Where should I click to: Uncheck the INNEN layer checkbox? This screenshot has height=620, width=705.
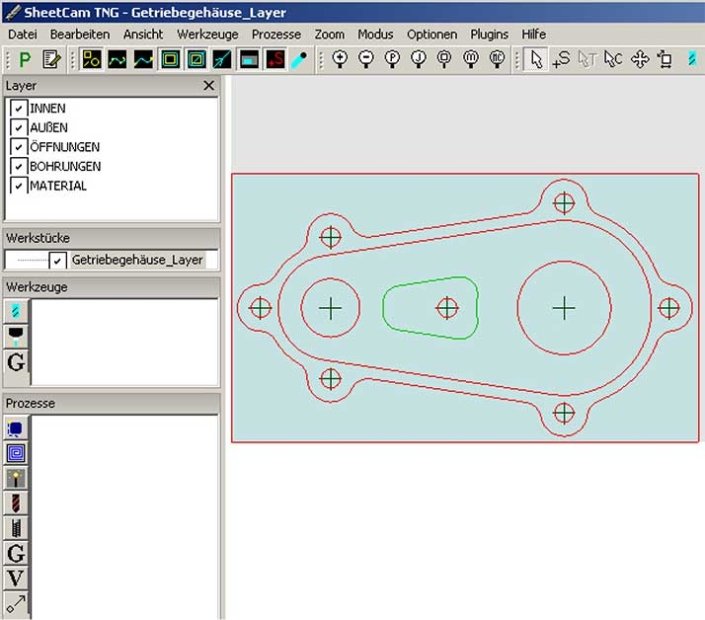(x=19, y=108)
